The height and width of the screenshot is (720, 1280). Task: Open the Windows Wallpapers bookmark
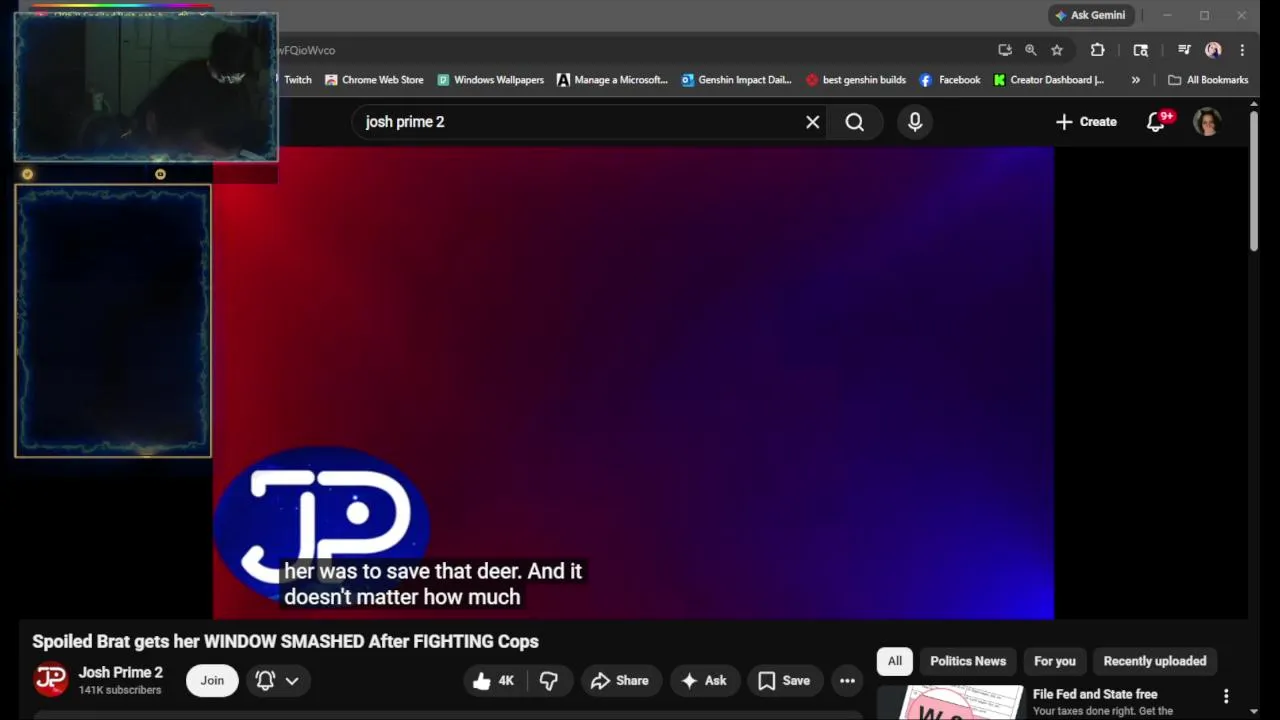coord(490,80)
